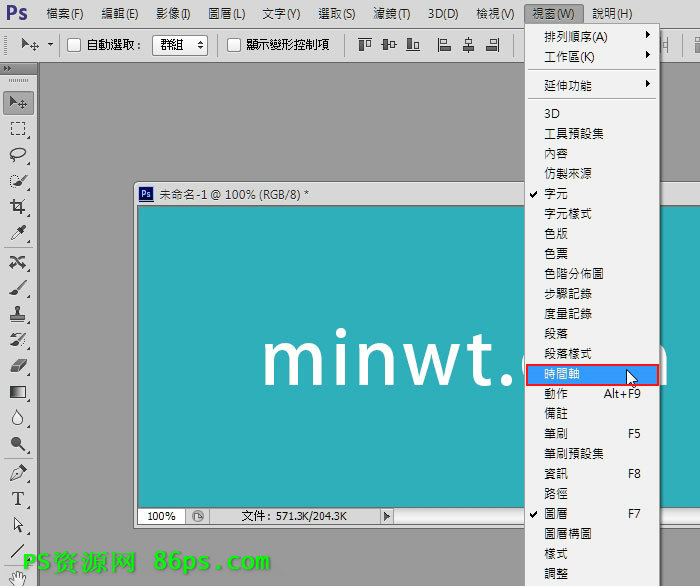Open the 檔案(F) menu

[x=65, y=14]
